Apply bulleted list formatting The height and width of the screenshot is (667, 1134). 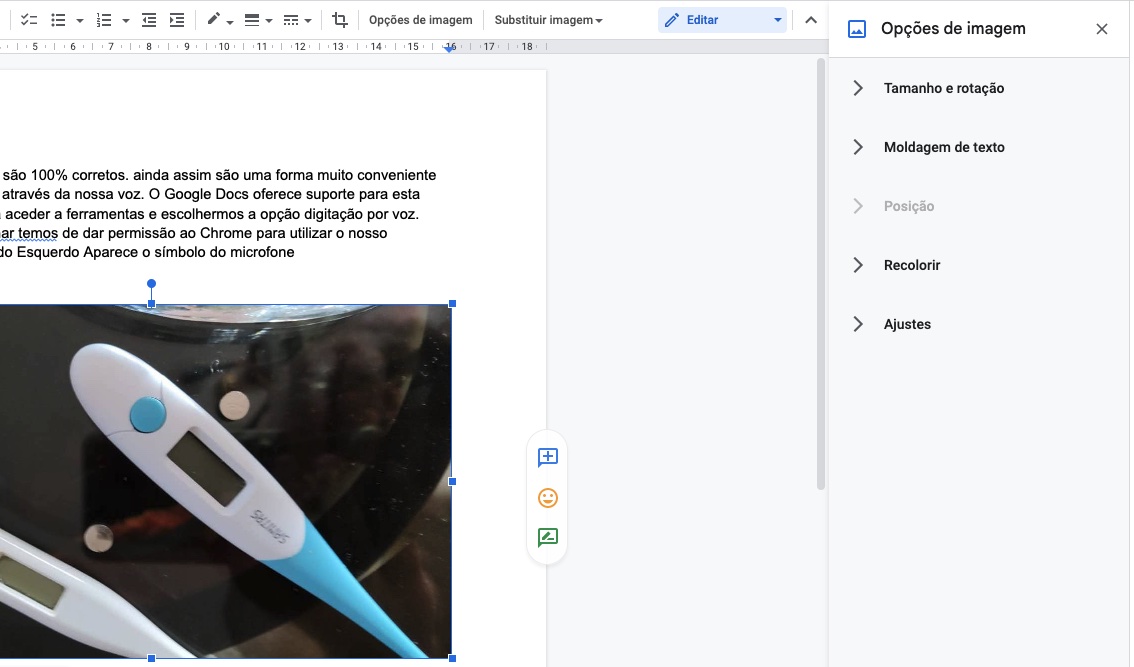[59, 20]
